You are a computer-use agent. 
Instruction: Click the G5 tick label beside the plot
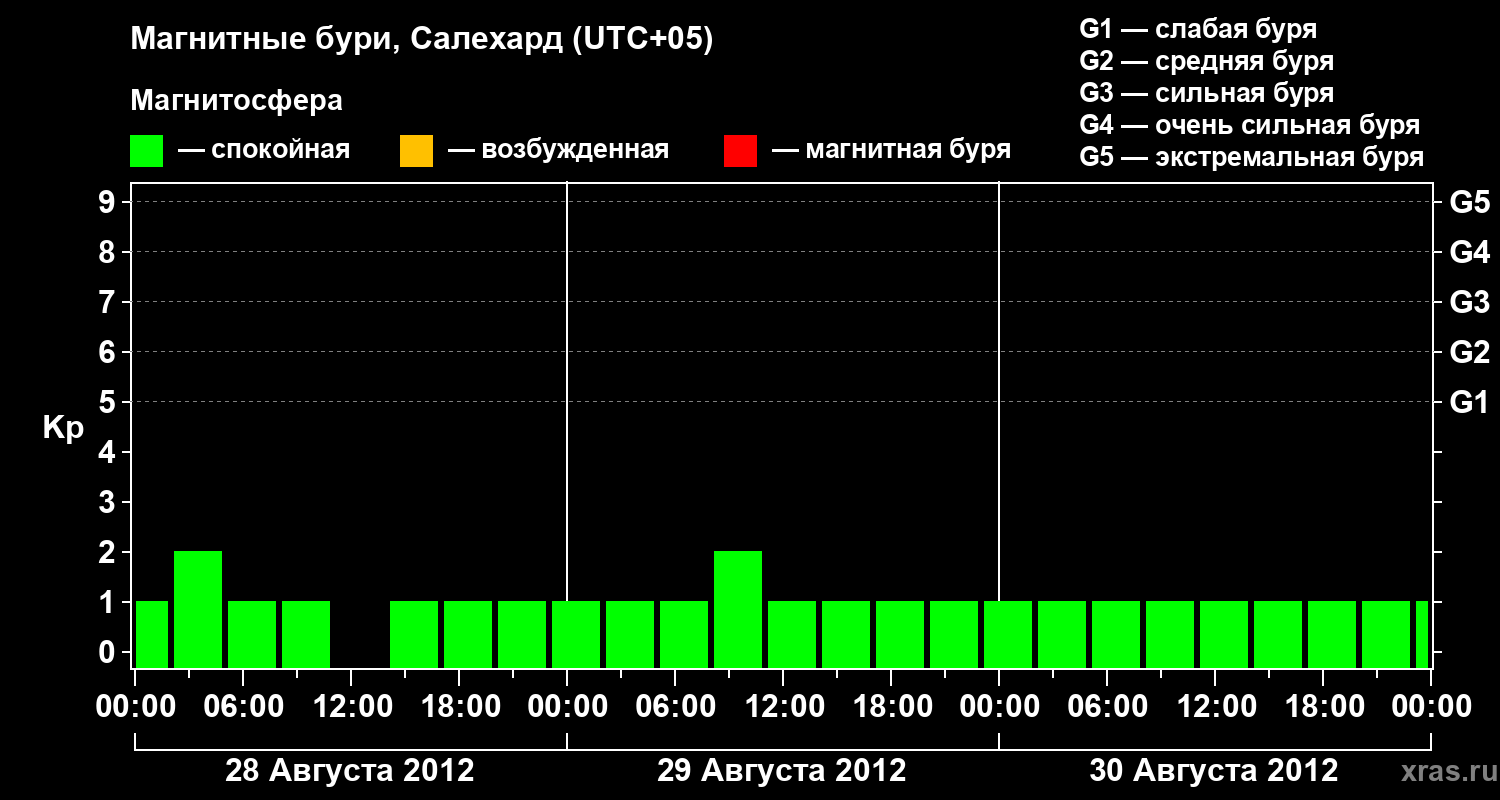coord(1470,202)
